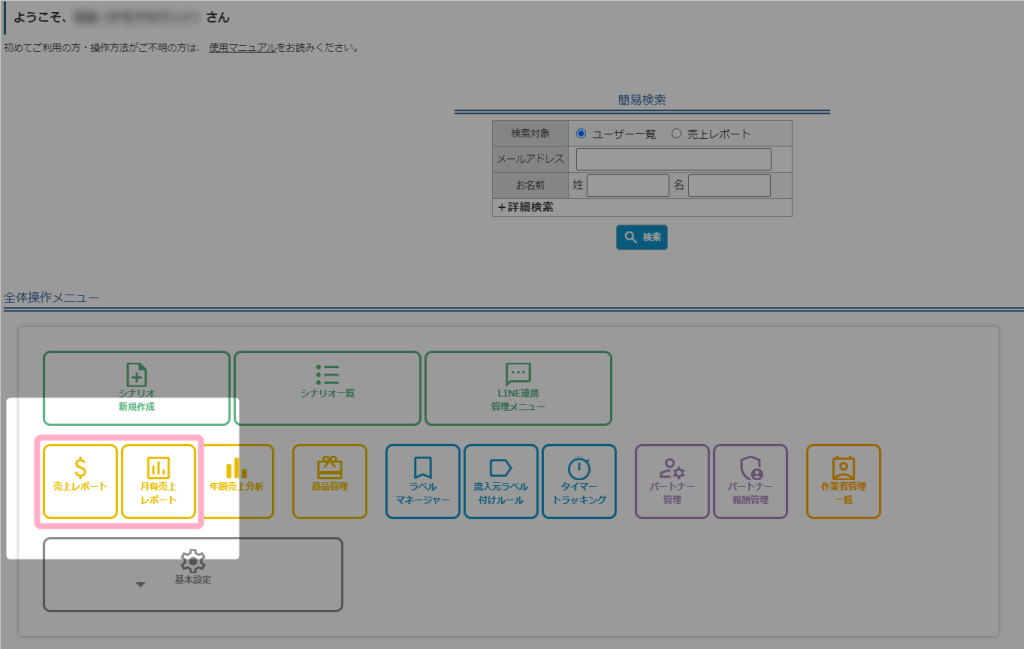The image size is (1024, 649).
Task: Open the LINE連携管理メニュー tile
Action: [x=518, y=388]
